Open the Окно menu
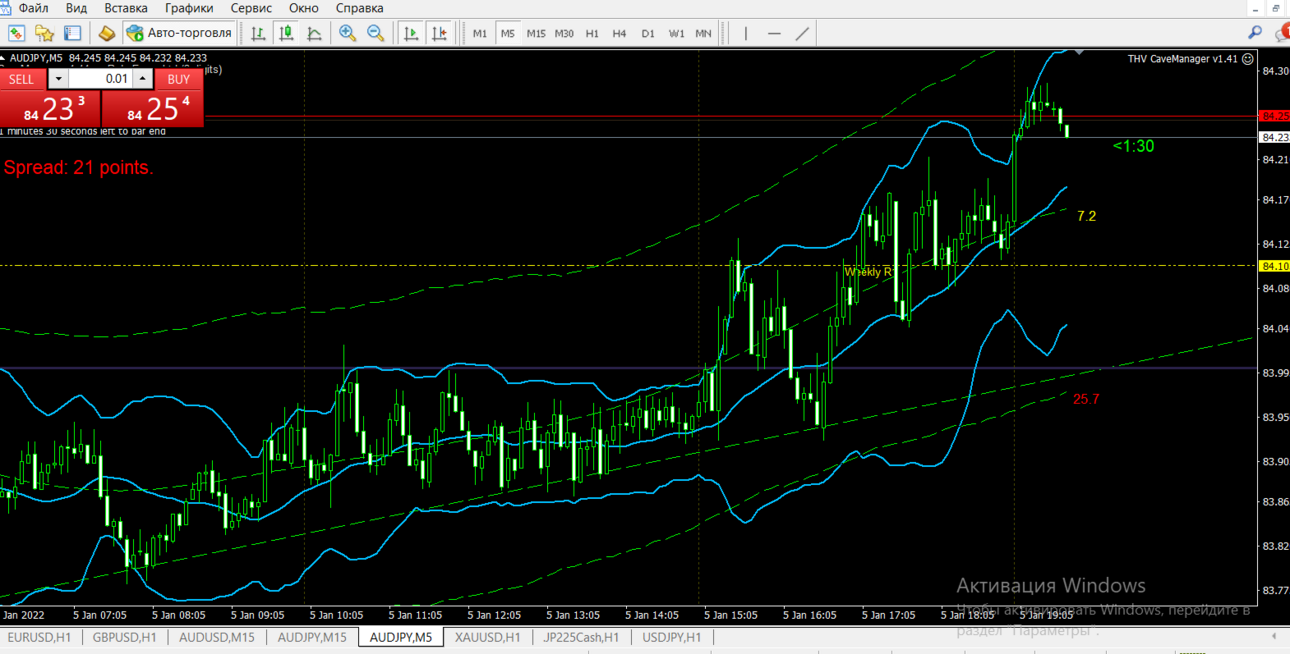Image resolution: width=1290 pixels, height=654 pixels. (x=304, y=8)
